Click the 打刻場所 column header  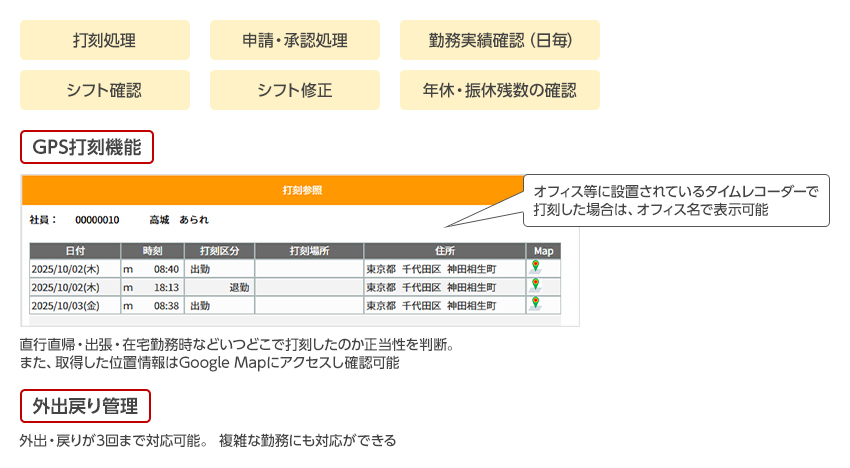309,251
